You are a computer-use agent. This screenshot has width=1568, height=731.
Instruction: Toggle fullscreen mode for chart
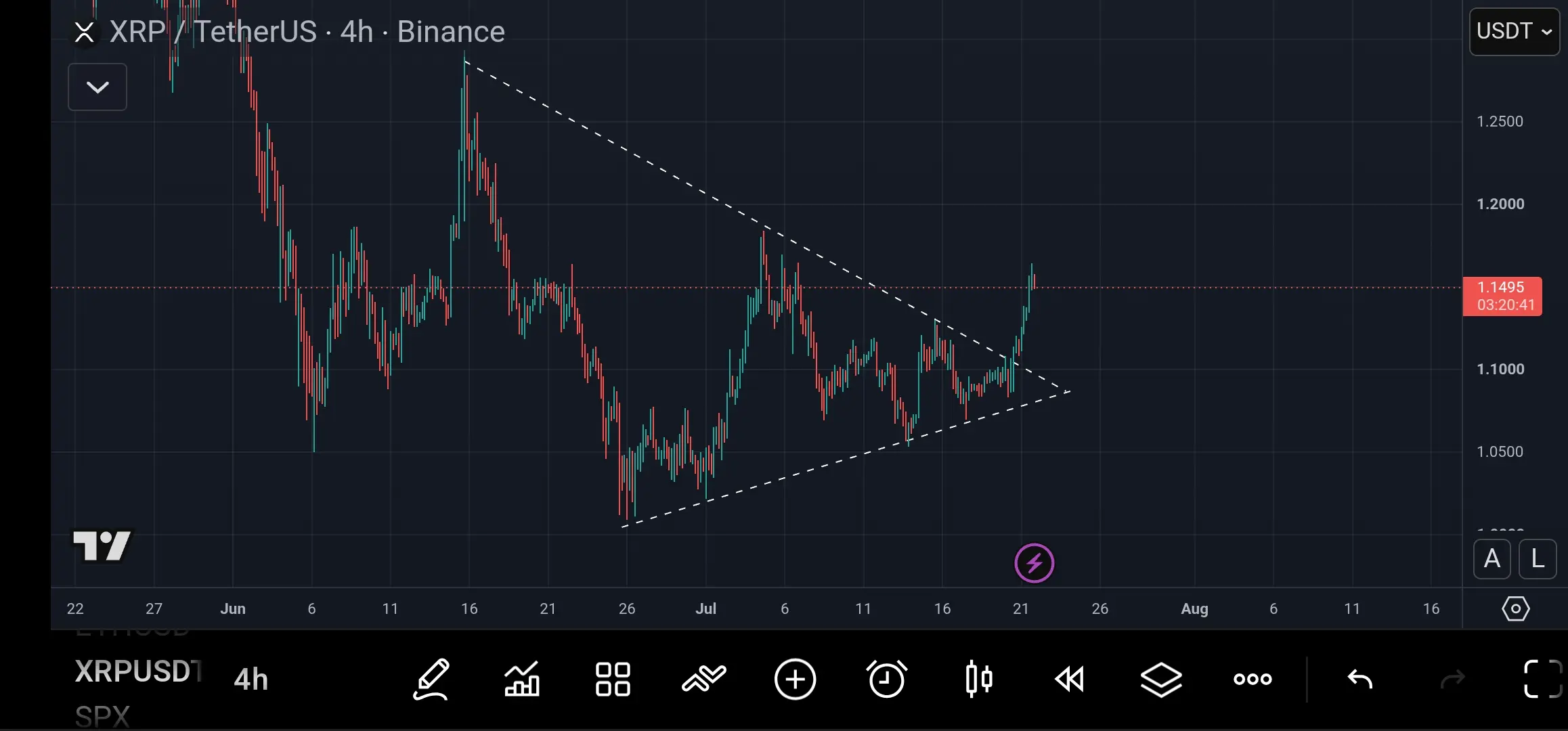tap(1543, 679)
